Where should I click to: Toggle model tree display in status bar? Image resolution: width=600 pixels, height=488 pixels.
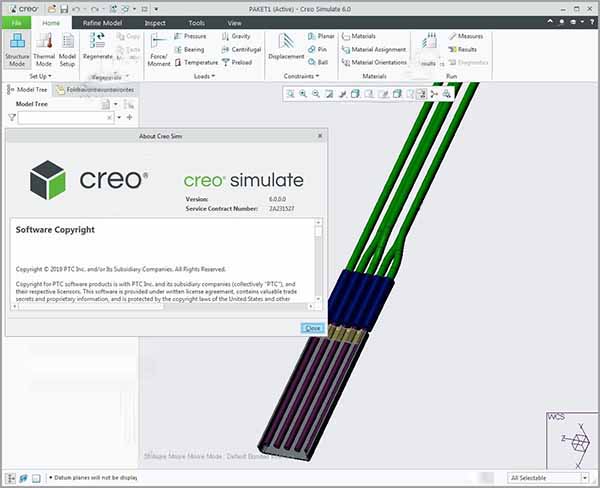[11, 478]
